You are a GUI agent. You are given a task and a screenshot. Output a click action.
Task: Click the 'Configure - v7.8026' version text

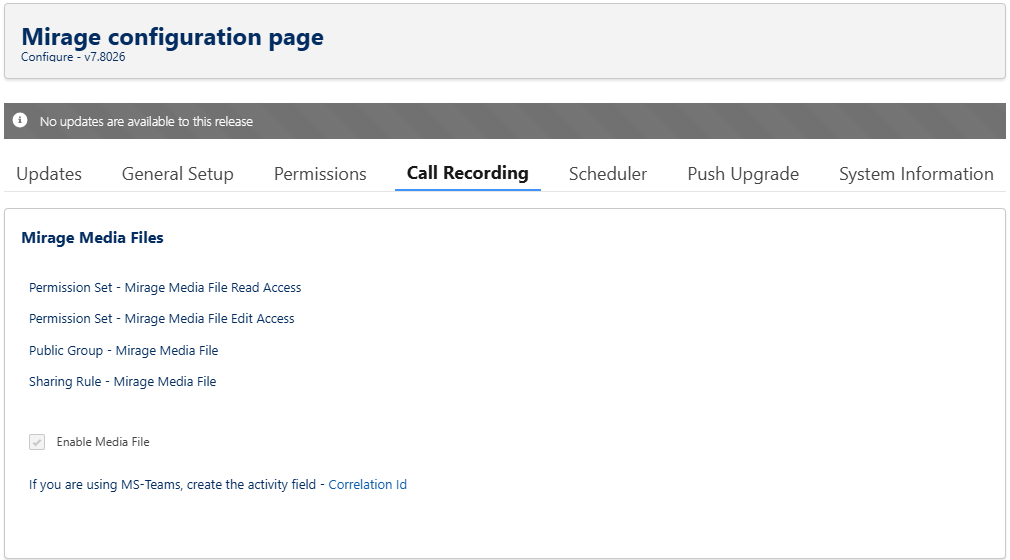(73, 57)
